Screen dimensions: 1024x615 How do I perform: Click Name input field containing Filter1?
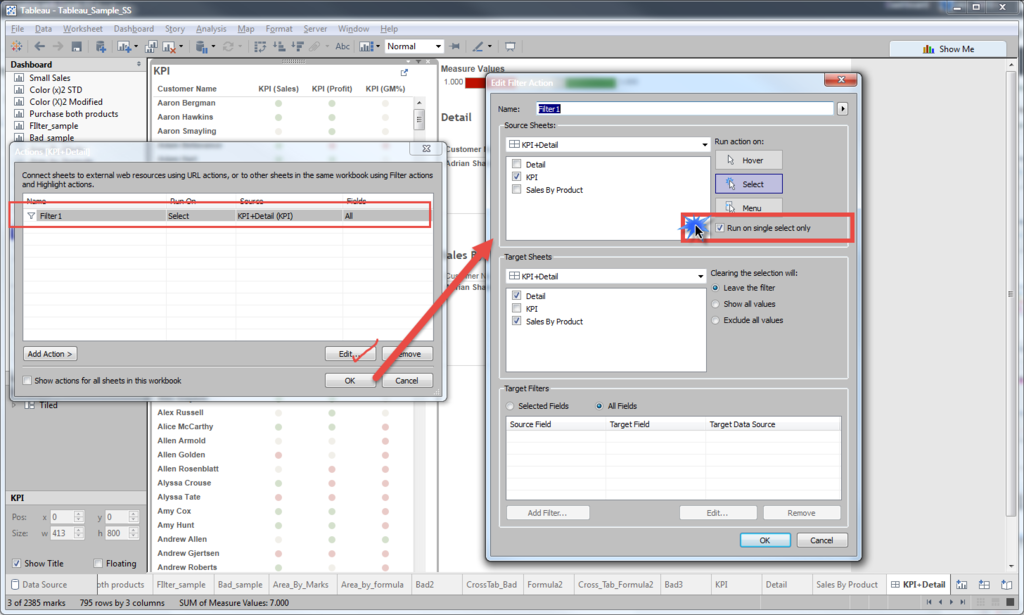(x=684, y=109)
